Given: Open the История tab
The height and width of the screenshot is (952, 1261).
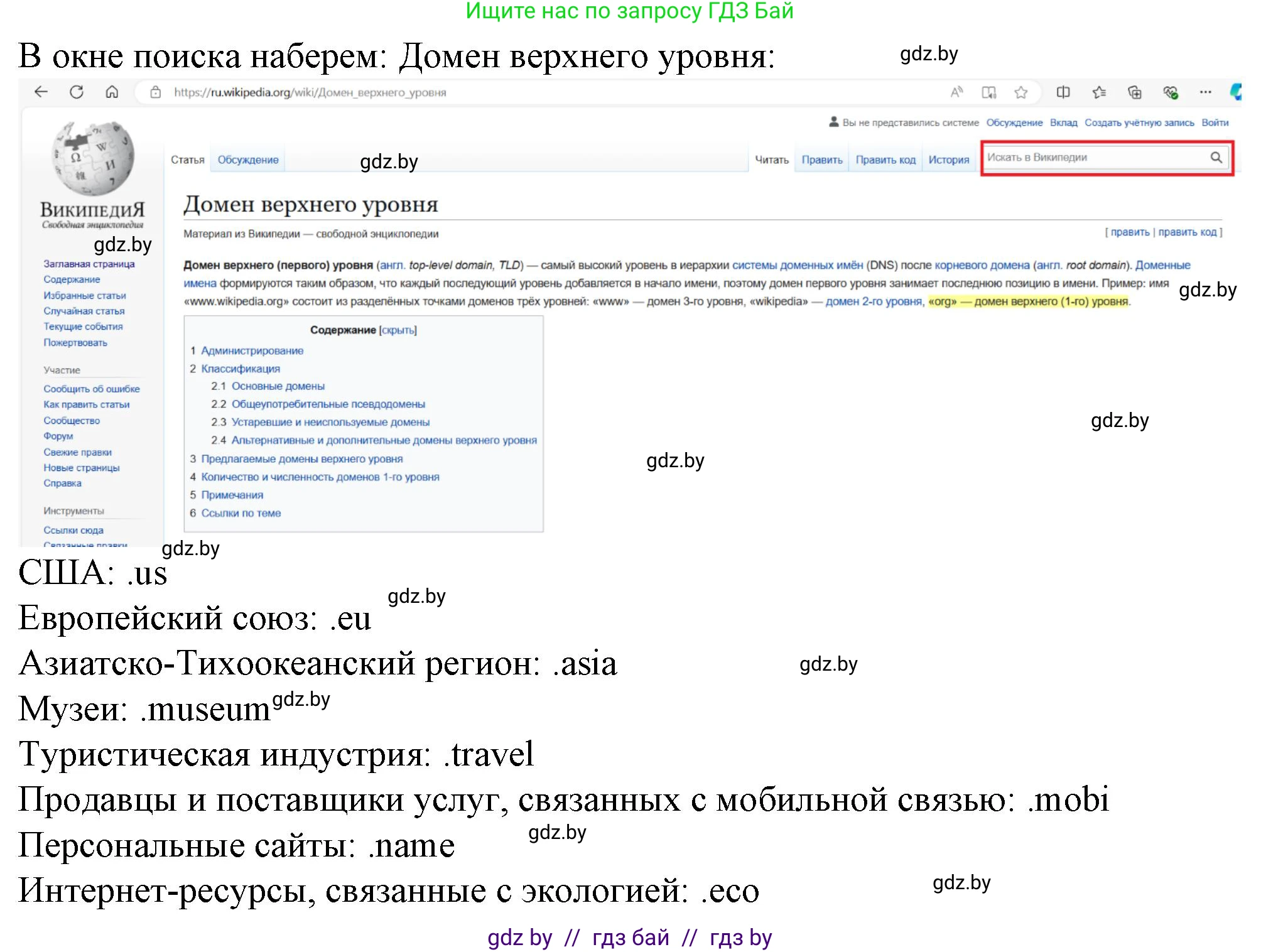Looking at the screenshot, I should [x=950, y=160].
